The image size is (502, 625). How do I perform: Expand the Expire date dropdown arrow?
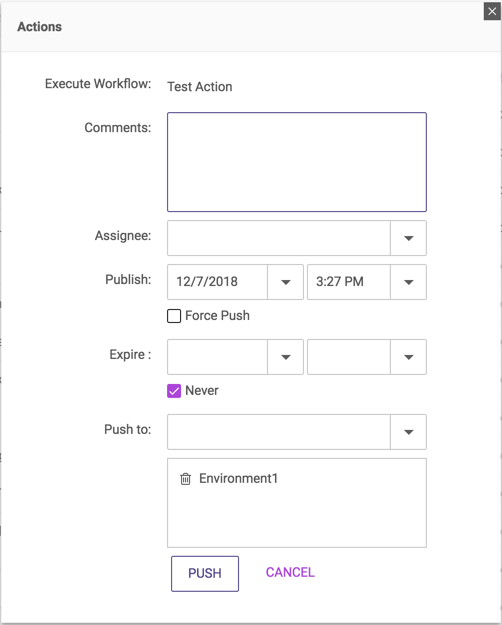[x=285, y=357]
